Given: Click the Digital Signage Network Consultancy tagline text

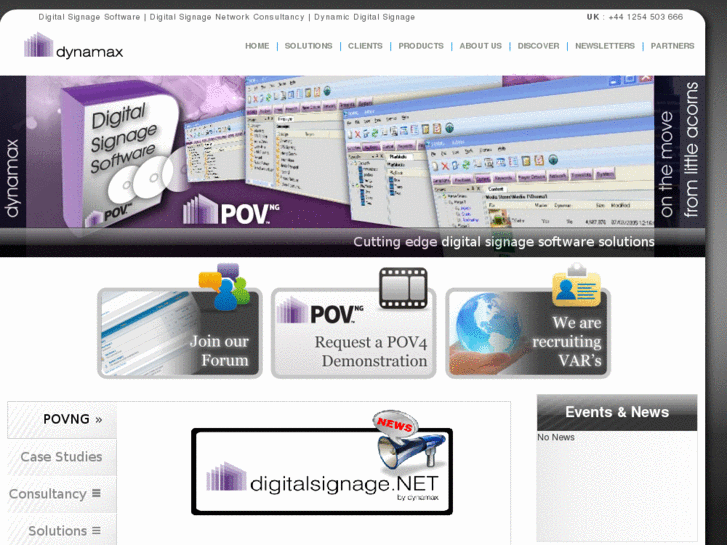Looking at the screenshot, I should [227, 17].
